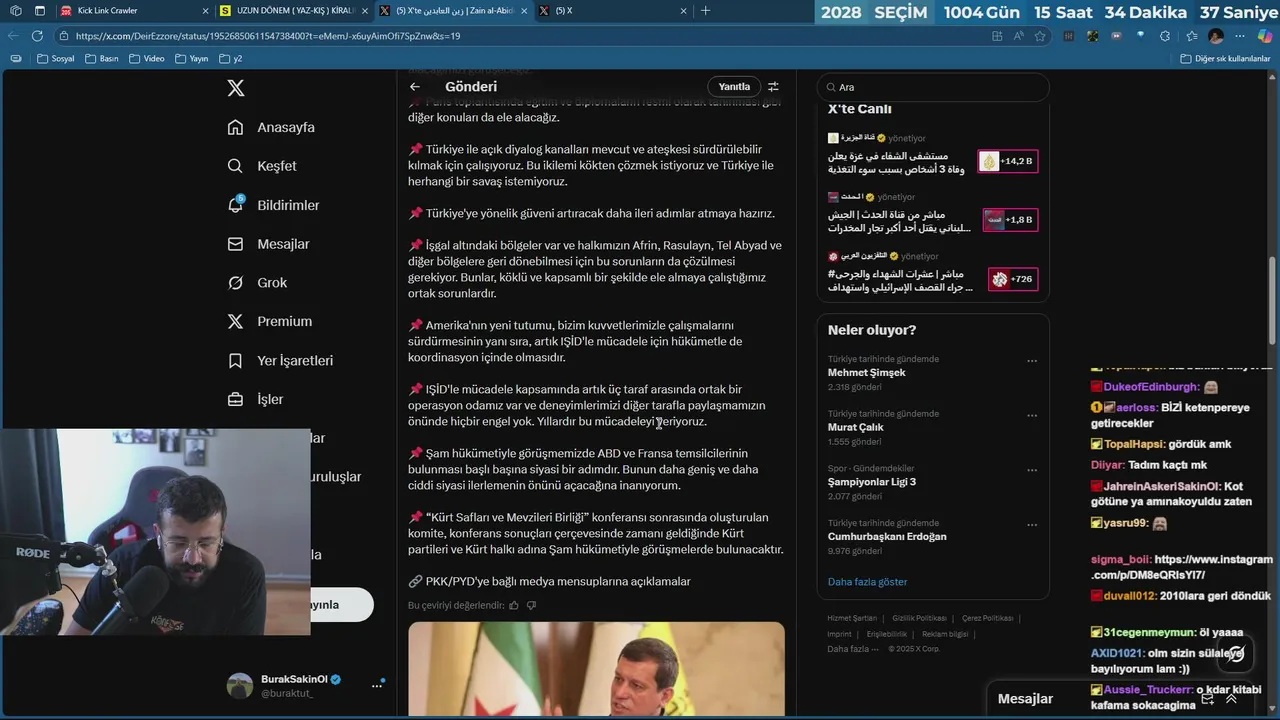The height and width of the screenshot is (720, 1280).
Task: Click the search magnifier icon beside Ara
Action: (829, 87)
